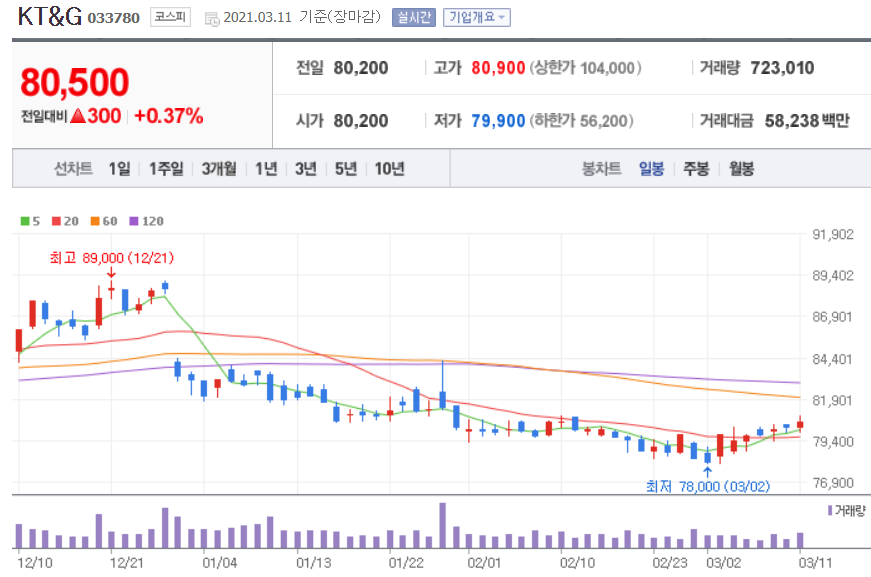Click the 03/11 date axis label
This screenshot has height=577, width=871.
click(815, 563)
